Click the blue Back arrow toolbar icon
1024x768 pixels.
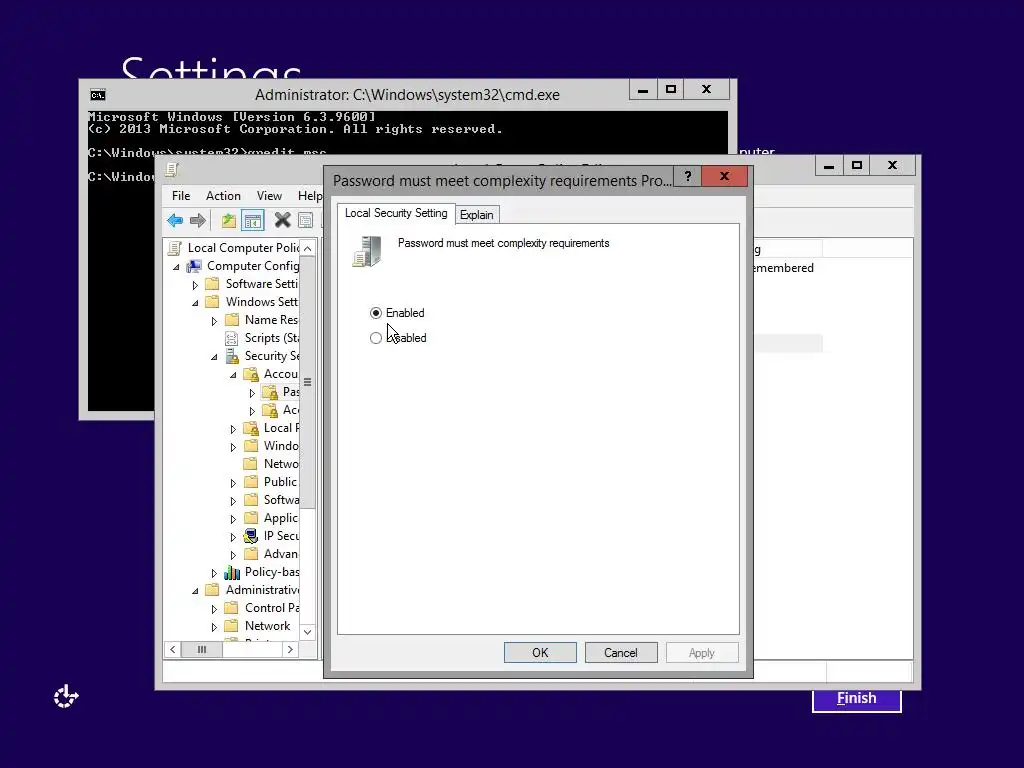(x=174, y=221)
